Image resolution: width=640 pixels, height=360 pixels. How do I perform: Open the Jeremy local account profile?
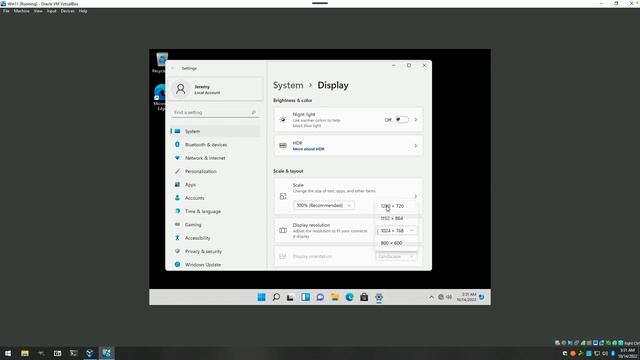(216, 89)
